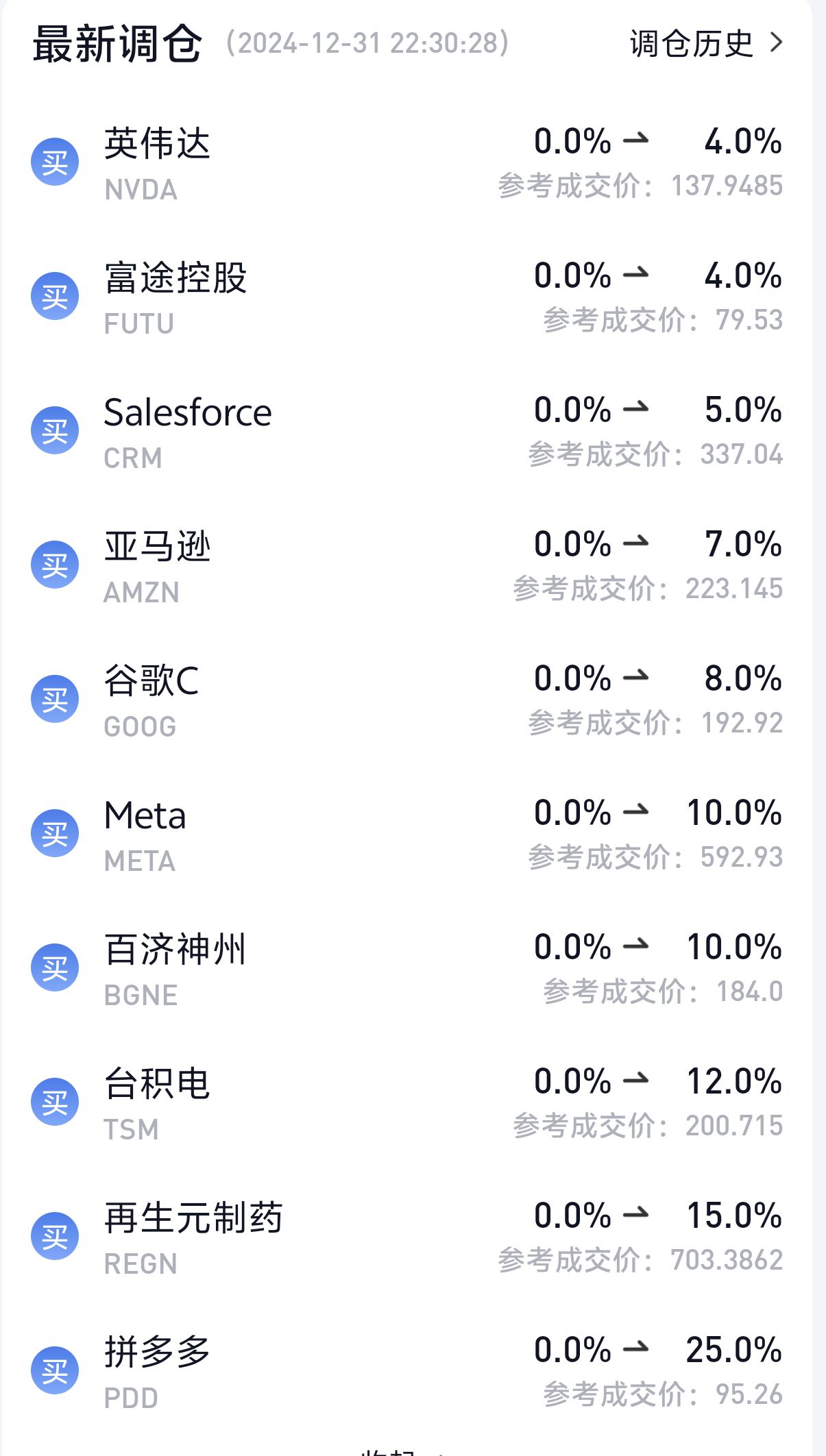
Task: Tap the 25.0% target weight for 拼多多
Action: 733,1350
